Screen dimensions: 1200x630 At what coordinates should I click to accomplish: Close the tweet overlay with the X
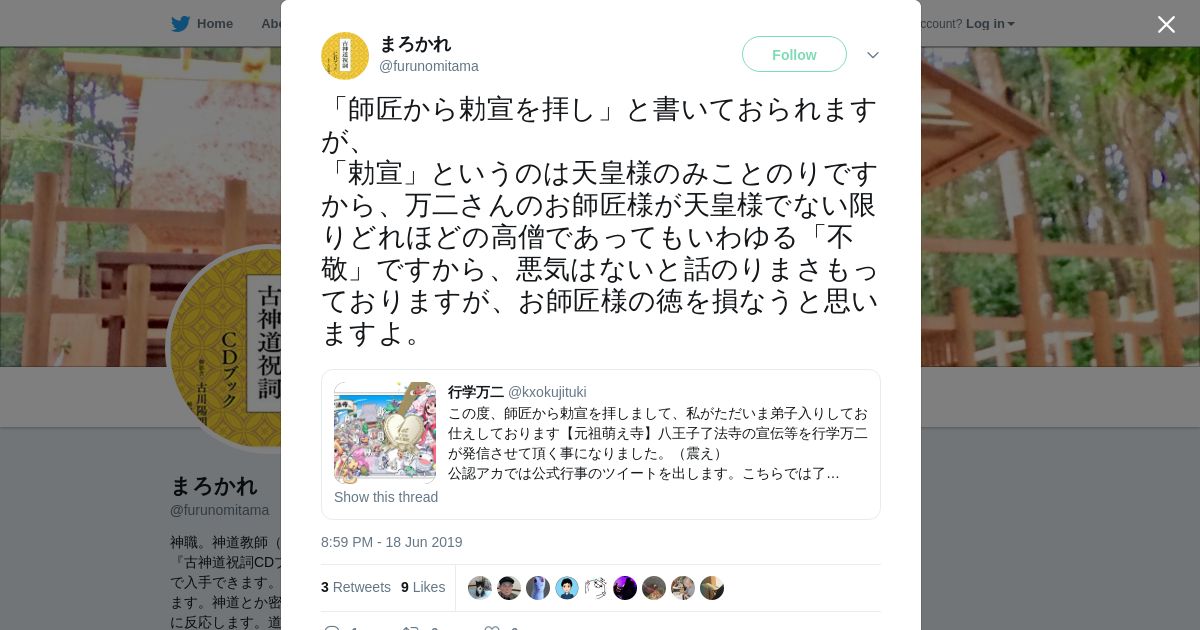[1166, 24]
